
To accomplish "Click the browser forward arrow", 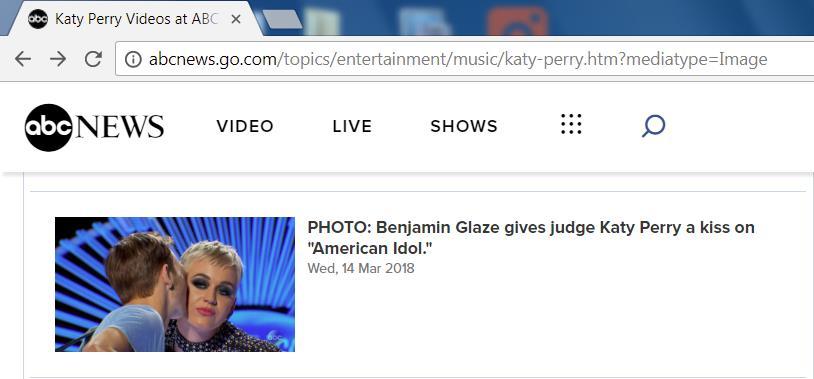I will pos(58,59).
